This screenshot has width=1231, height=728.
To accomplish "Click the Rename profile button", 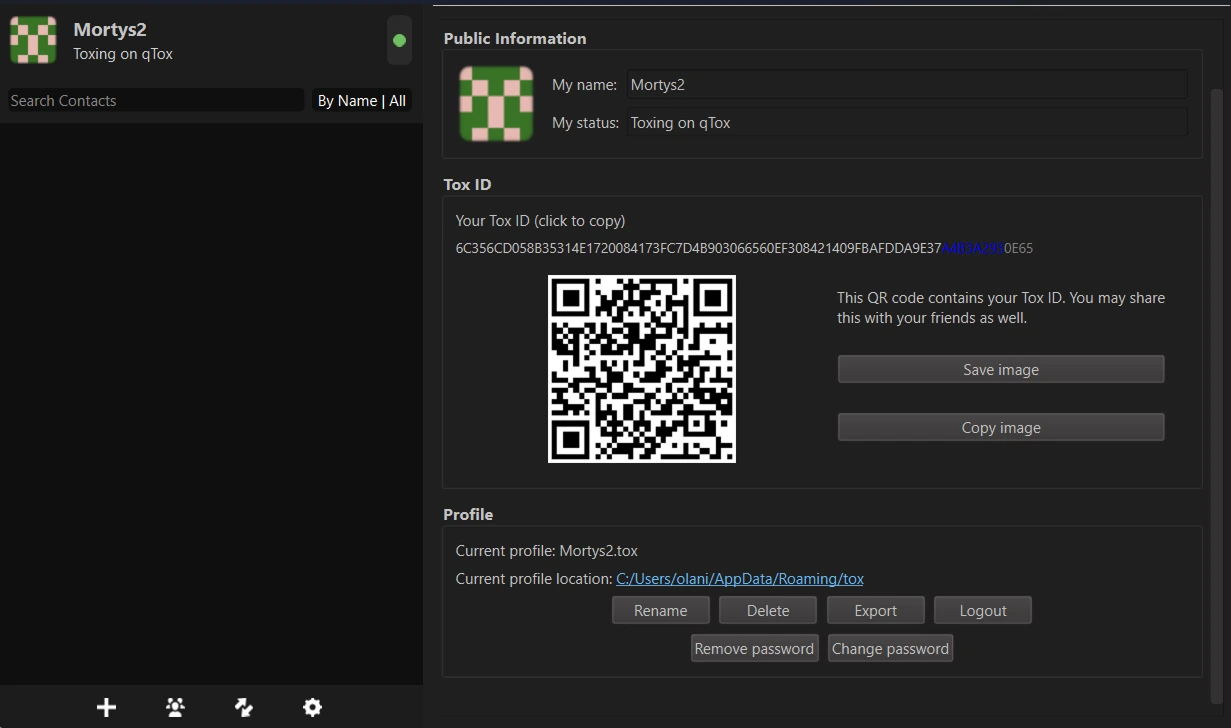I will click(661, 611).
